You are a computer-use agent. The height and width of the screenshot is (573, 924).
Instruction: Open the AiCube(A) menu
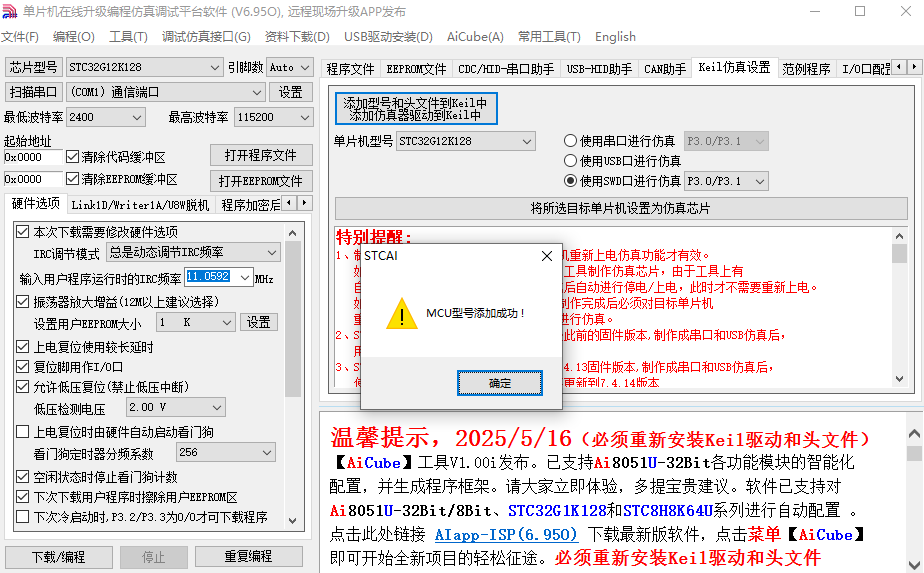pyautogui.click(x=475, y=37)
